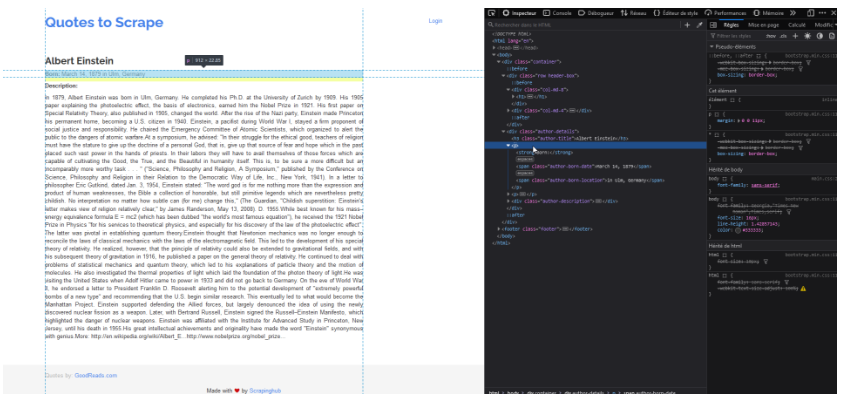Toggle print media simulation page icon
Screen dimensions: 856x407
830,35
